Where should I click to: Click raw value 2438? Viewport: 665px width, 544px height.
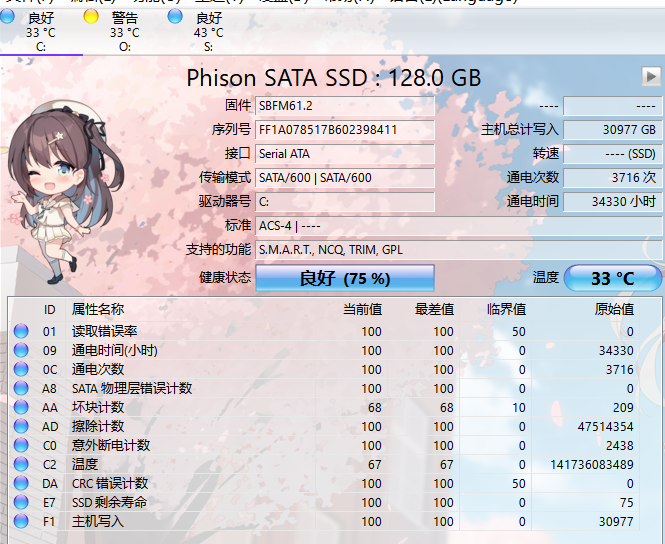(620, 446)
